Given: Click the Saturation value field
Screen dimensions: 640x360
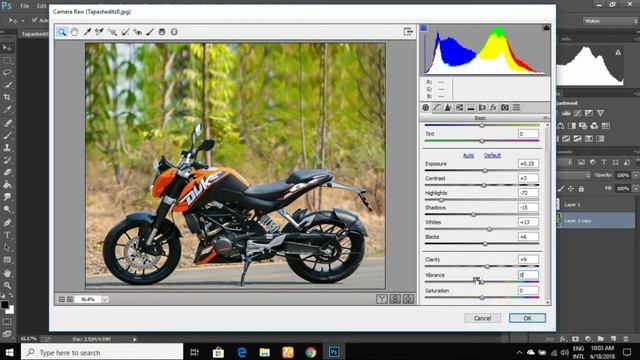Looking at the screenshot, I should (528, 291).
